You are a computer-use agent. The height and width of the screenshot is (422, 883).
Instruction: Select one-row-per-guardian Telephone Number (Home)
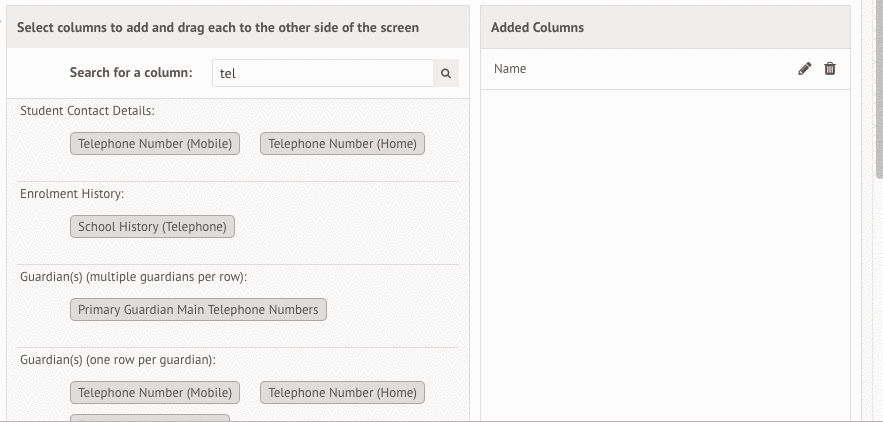click(x=342, y=393)
